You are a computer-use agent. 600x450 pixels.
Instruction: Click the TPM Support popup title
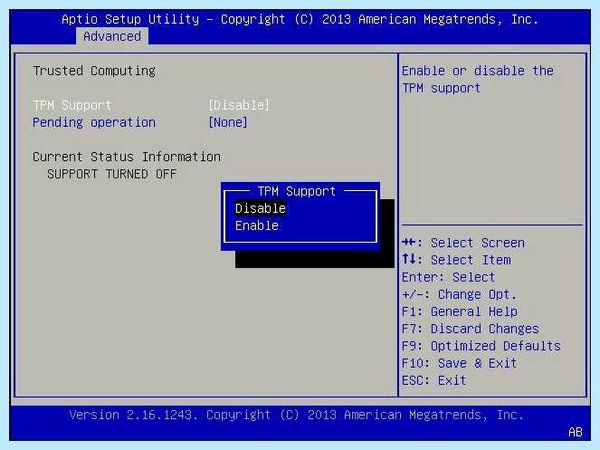[x=297, y=191]
